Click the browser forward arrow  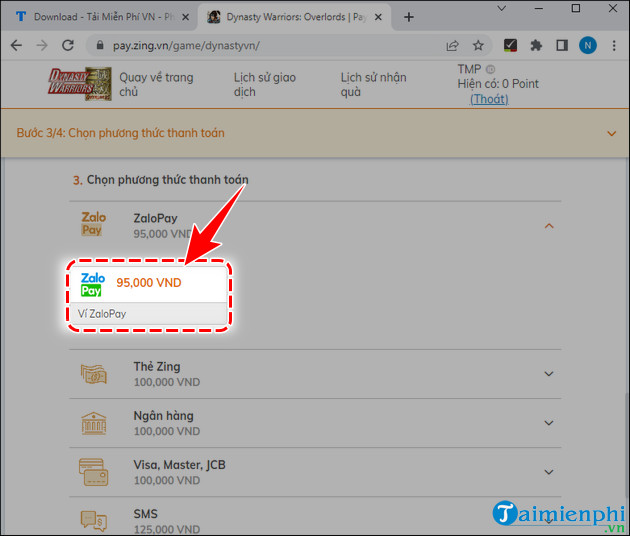tap(42, 45)
